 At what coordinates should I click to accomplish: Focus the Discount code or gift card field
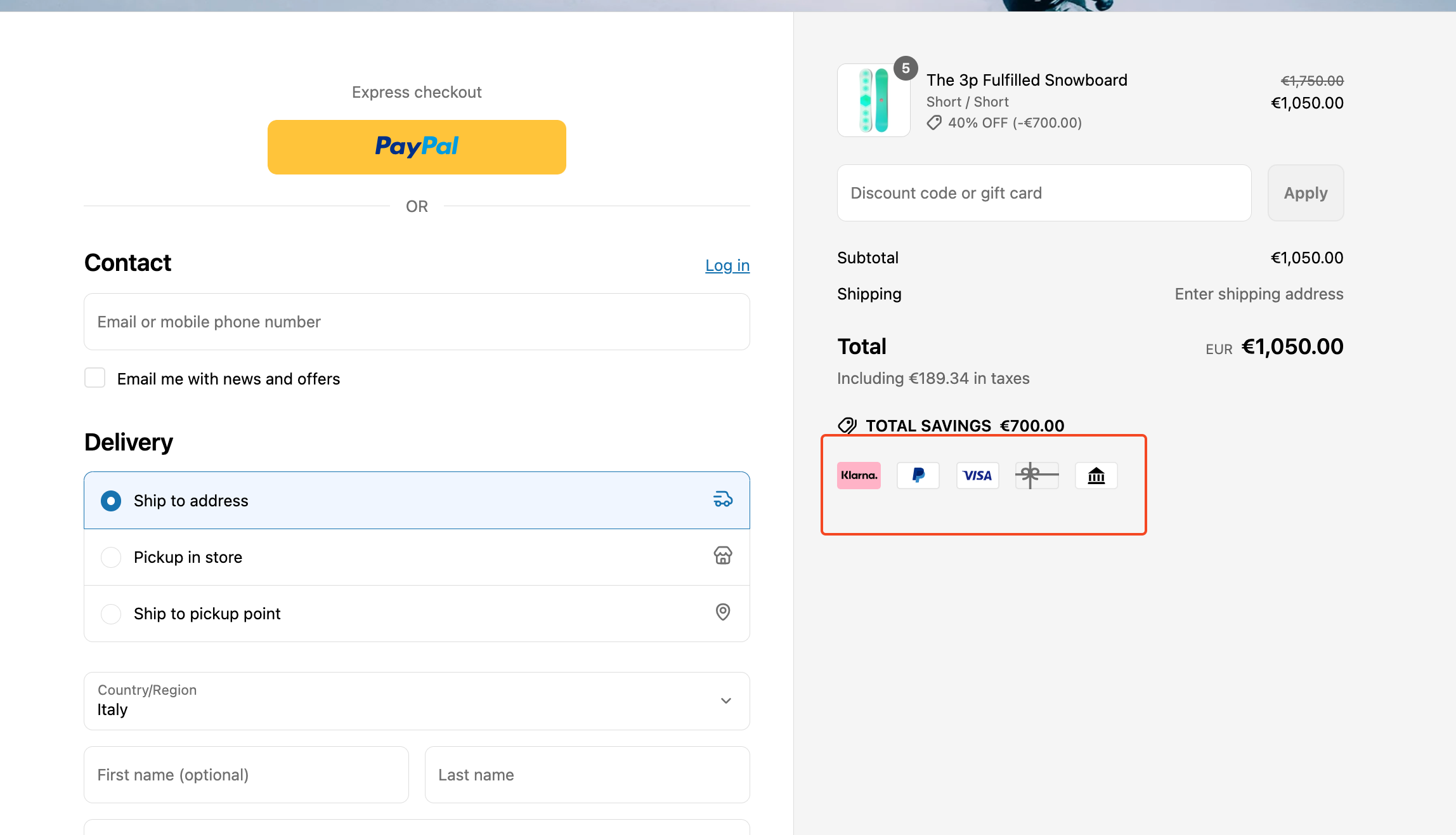pyautogui.click(x=1044, y=193)
